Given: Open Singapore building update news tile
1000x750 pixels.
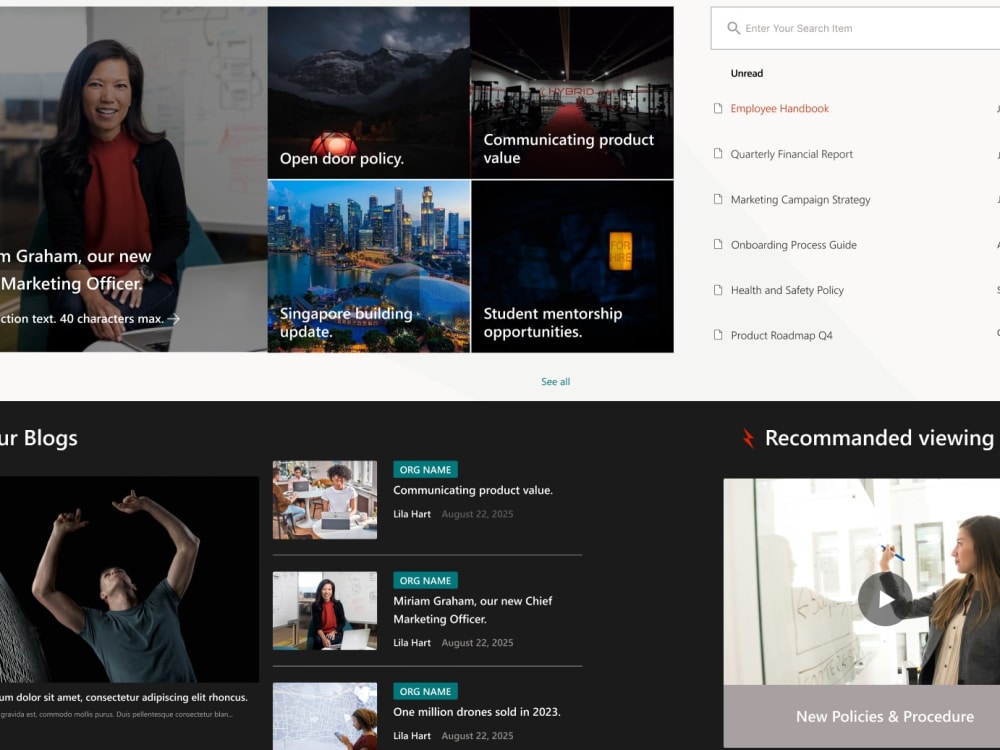Looking at the screenshot, I should tap(369, 267).
